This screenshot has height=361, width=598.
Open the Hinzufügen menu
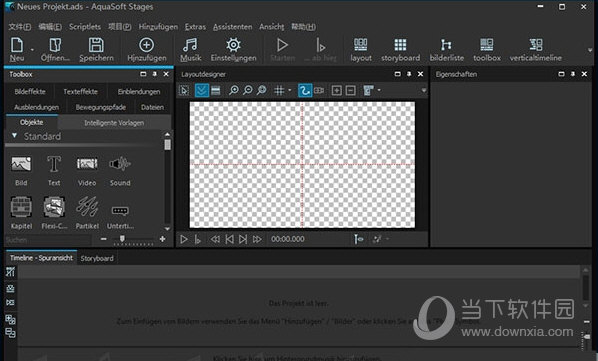click(158, 27)
